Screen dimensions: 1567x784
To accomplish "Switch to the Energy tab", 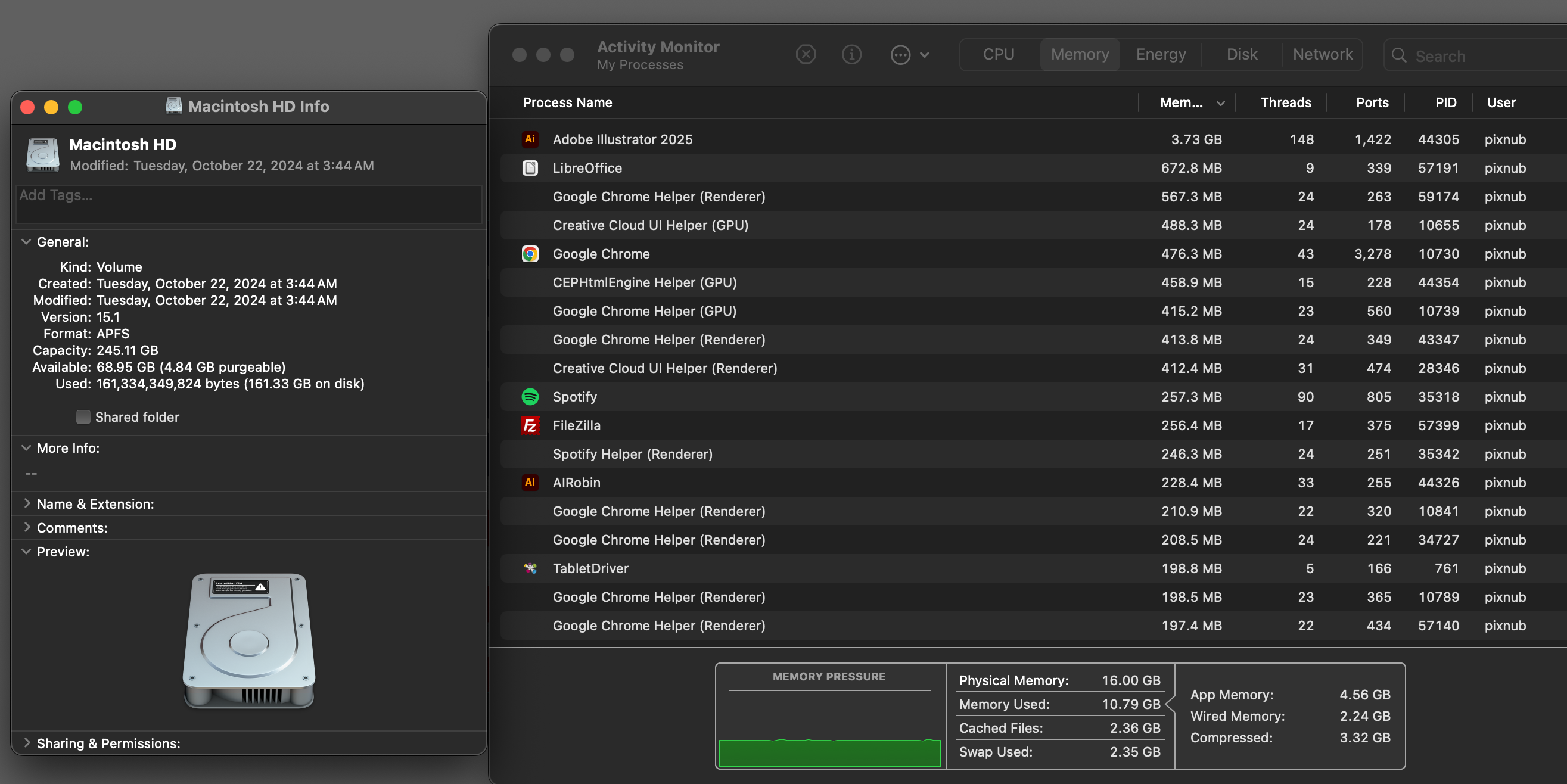I will (1161, 55).
